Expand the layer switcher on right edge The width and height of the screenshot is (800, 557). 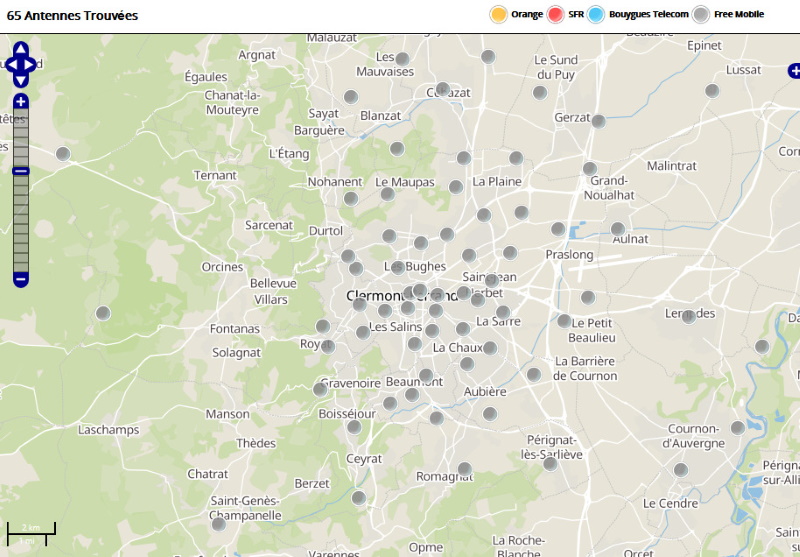click(794, 70)
